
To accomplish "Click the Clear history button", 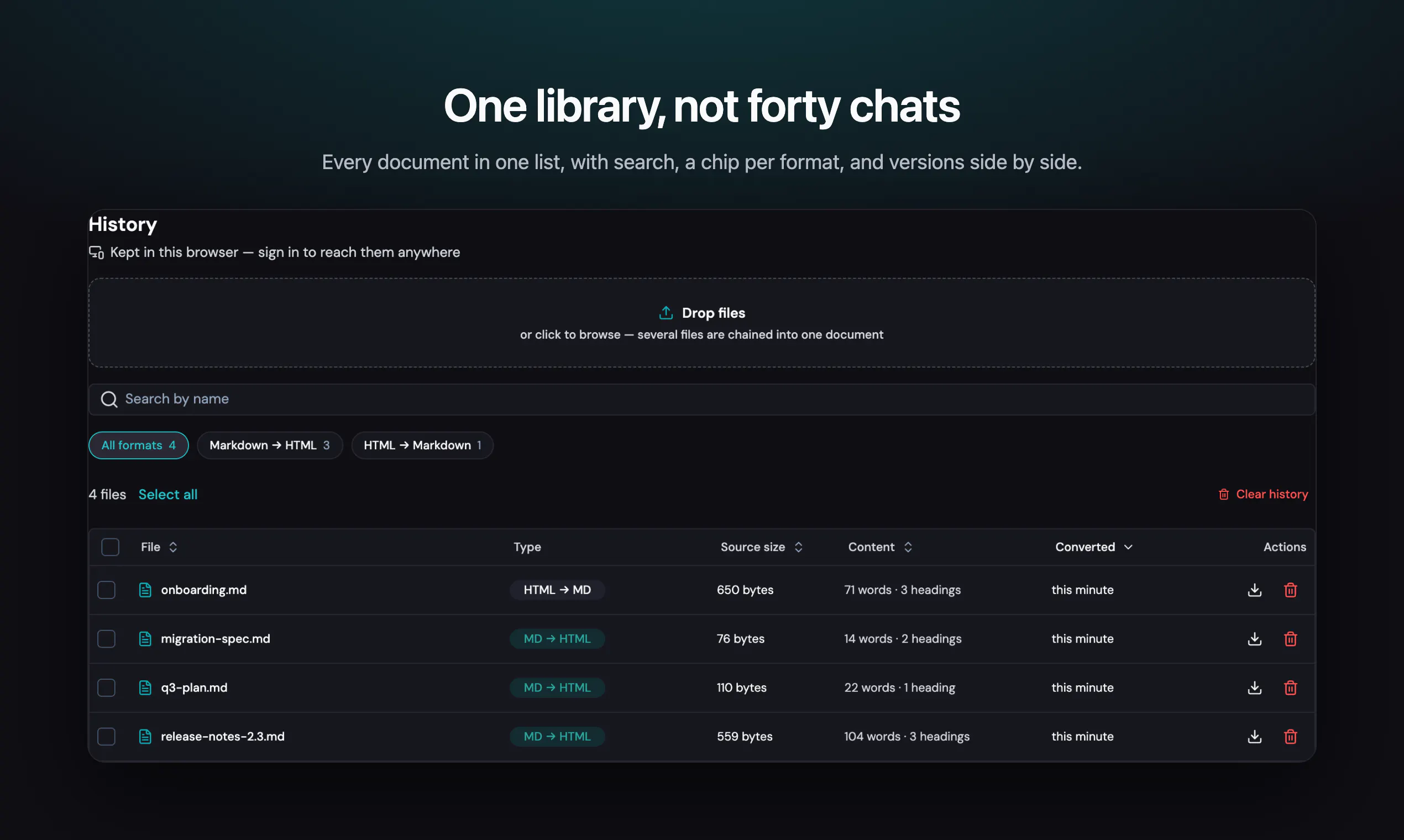I will [1262, 494].
